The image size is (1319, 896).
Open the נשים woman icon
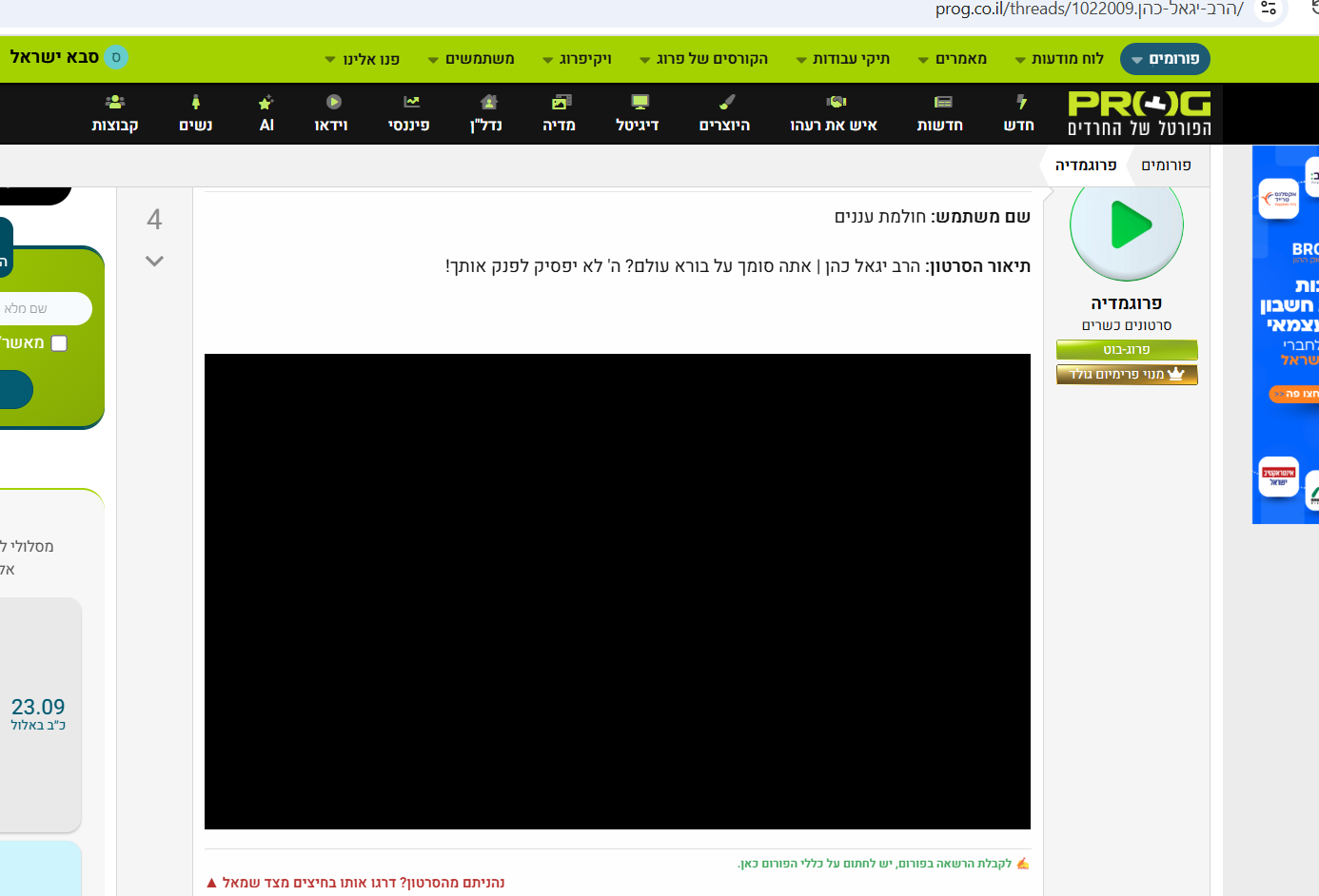[x=196, y=102]
